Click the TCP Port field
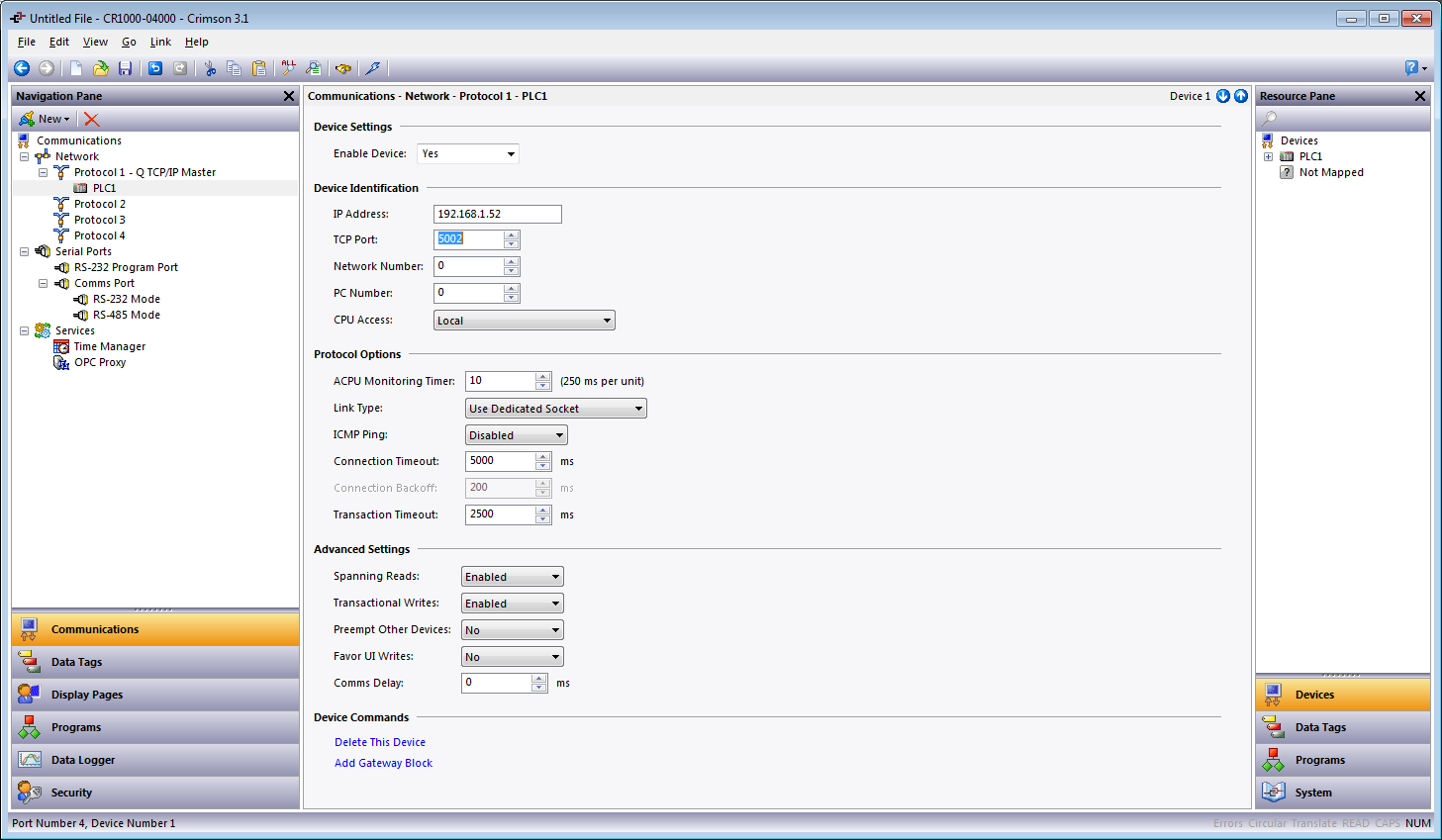1442x840 pixels. 469,239
